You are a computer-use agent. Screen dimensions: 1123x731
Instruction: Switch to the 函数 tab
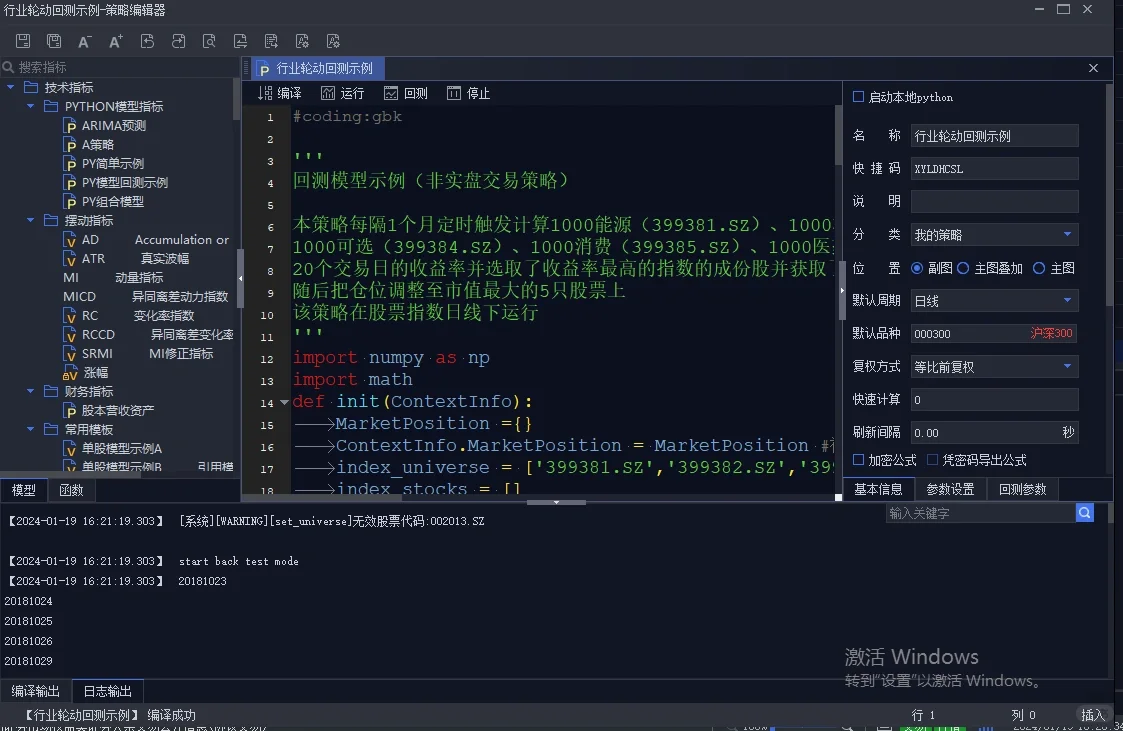(x=71, y=490)
